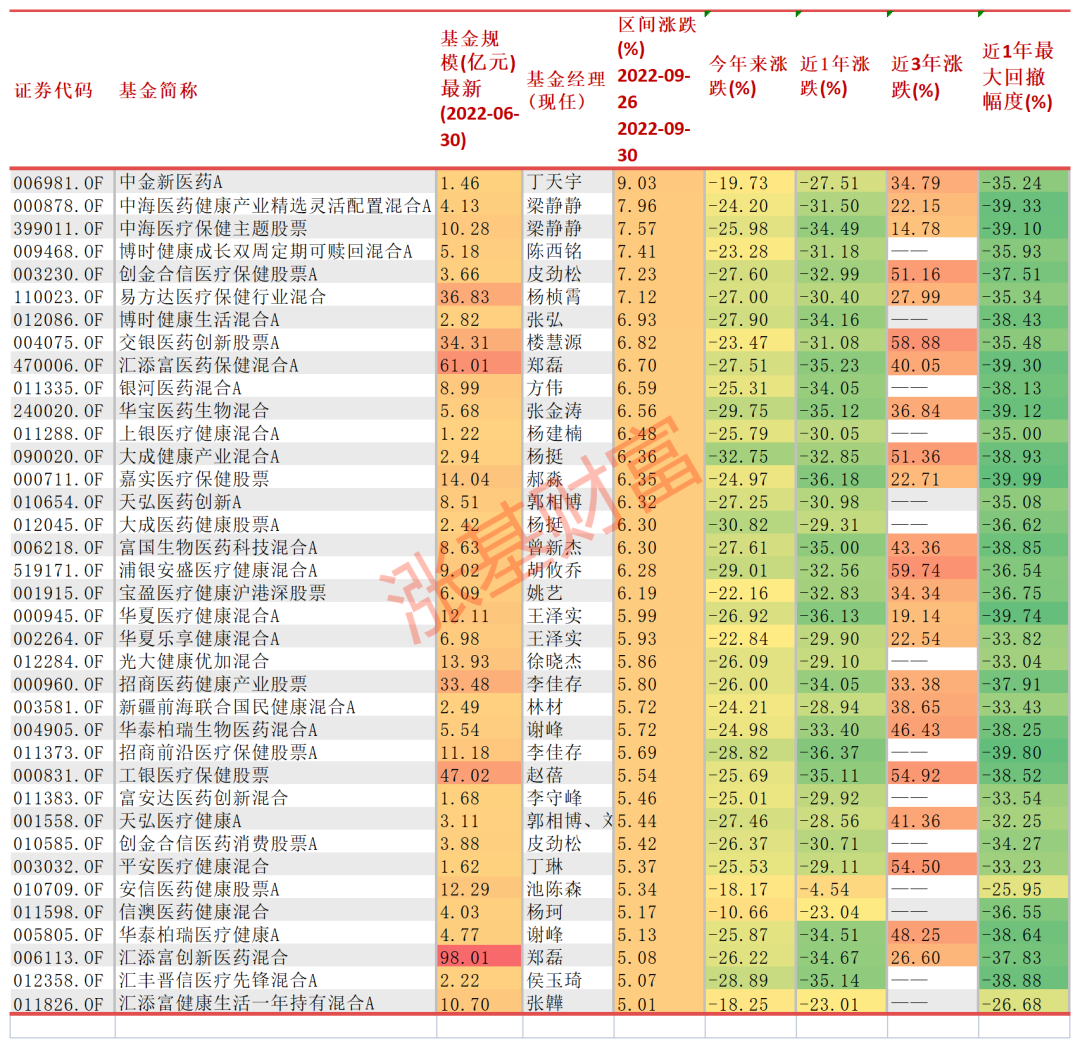Click fund code 006981.OF

click(x=59, y=183)
